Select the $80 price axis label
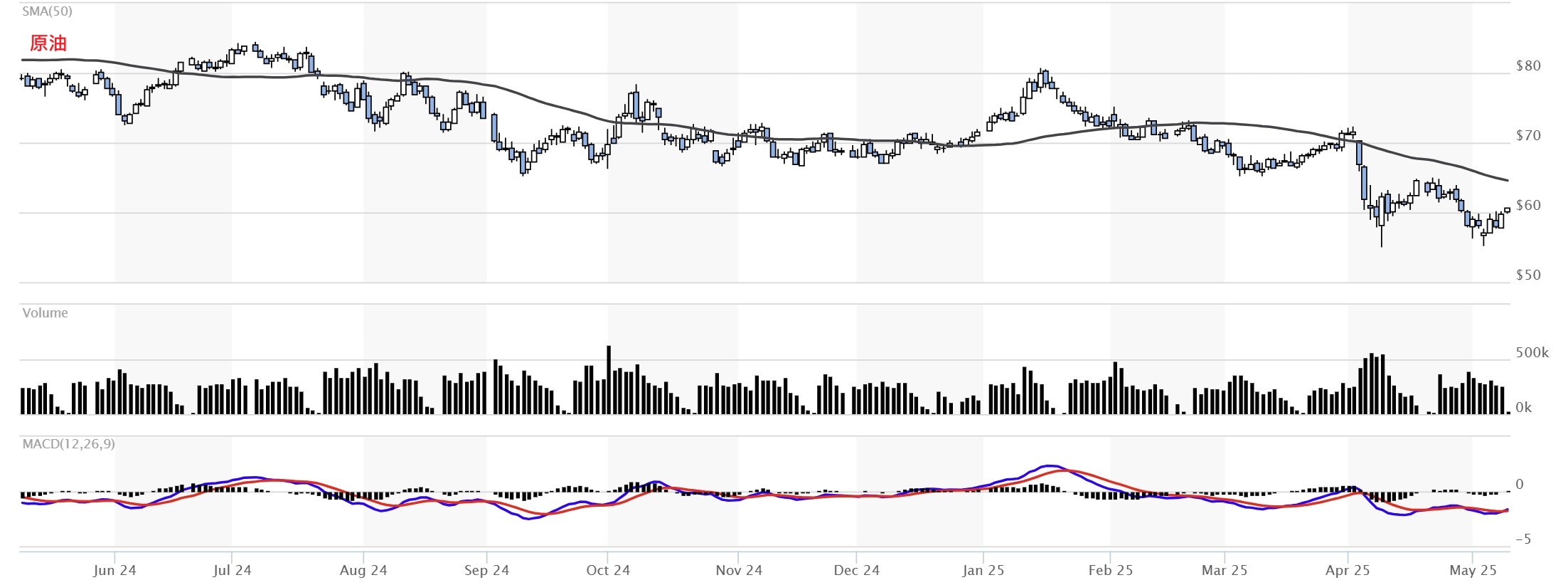Screen dimensions: 1568x585 1528,65
